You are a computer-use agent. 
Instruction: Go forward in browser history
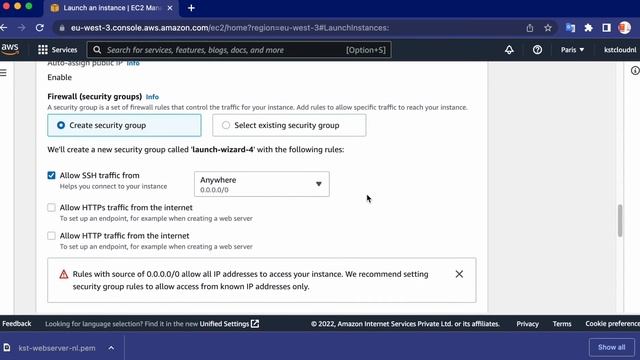(22, 28)
